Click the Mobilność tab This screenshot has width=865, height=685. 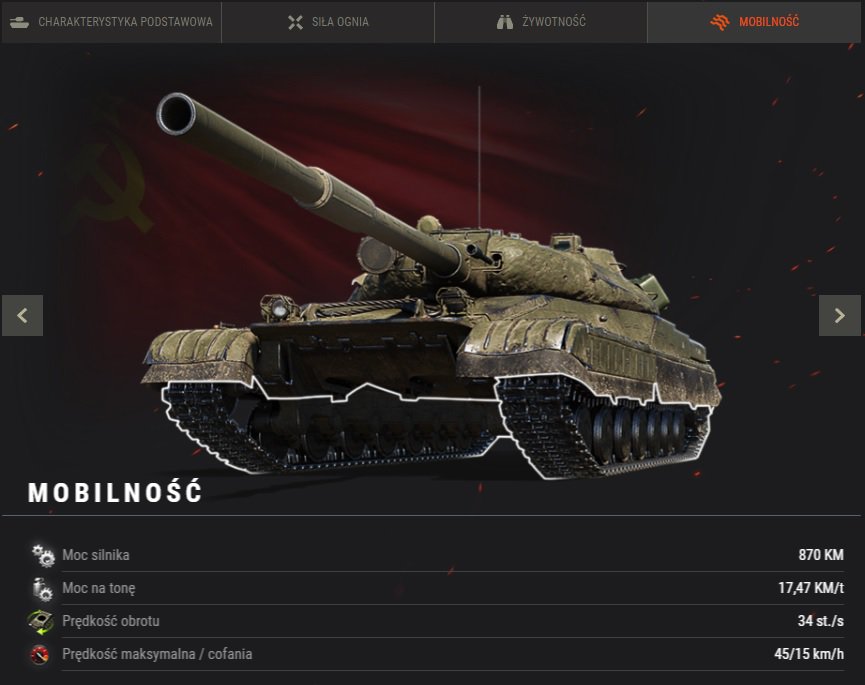754,22
